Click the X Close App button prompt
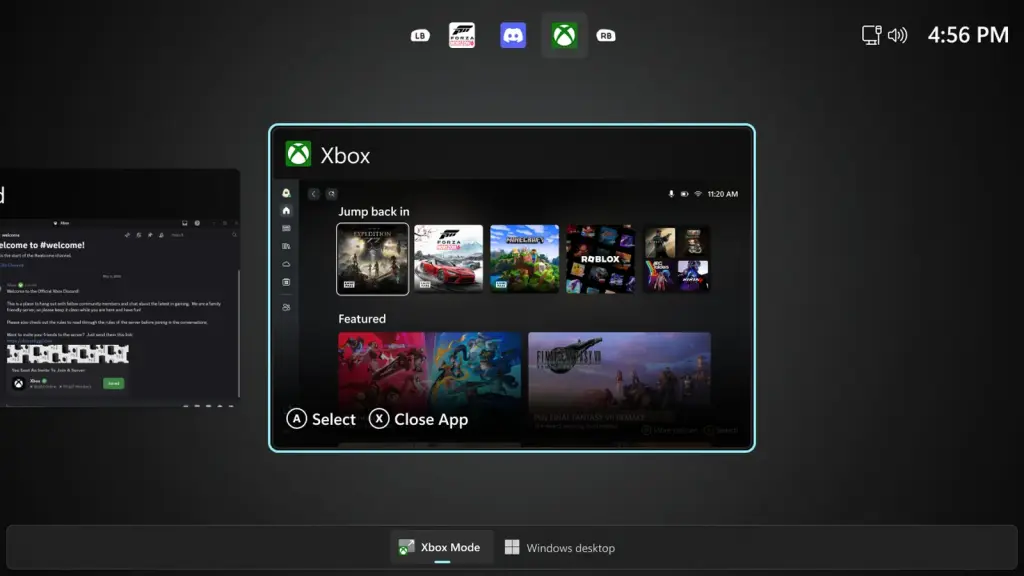 pyautogui.click(x=418, y=419)
